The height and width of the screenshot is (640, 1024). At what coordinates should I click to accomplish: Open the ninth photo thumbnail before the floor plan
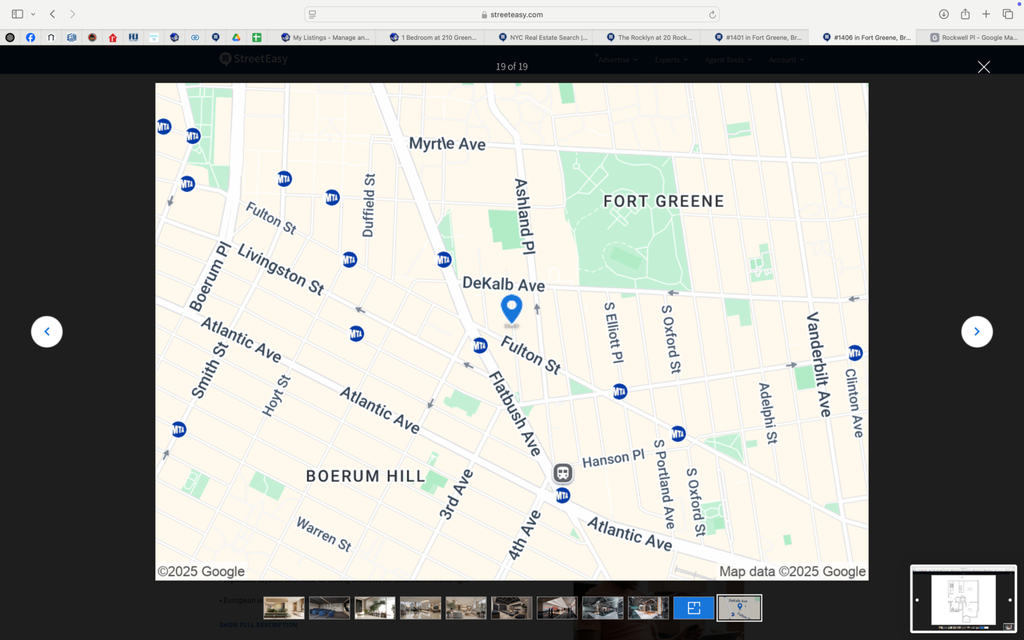(648, 607)
